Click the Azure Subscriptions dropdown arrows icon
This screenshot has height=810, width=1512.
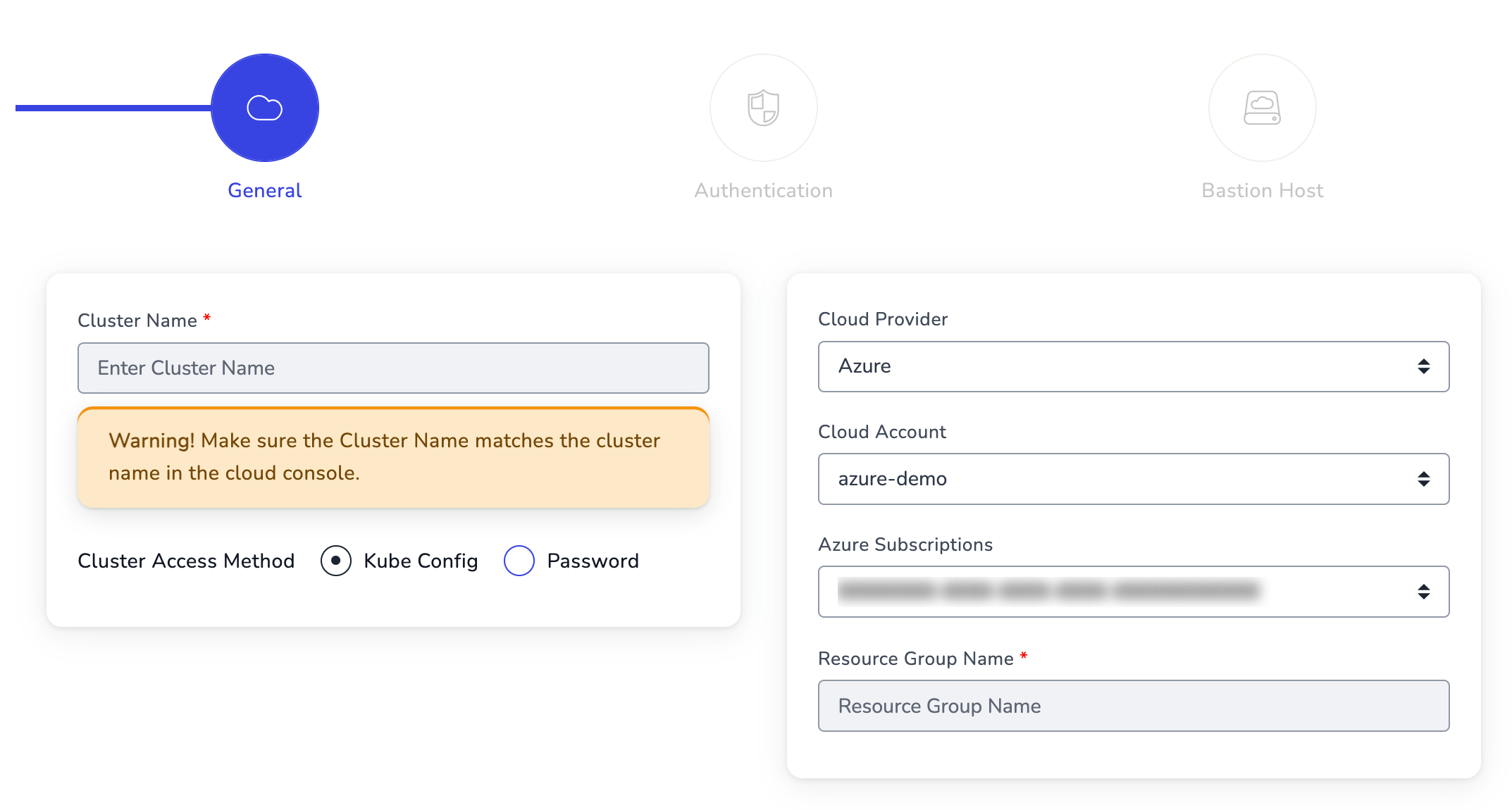[1423, 592]
